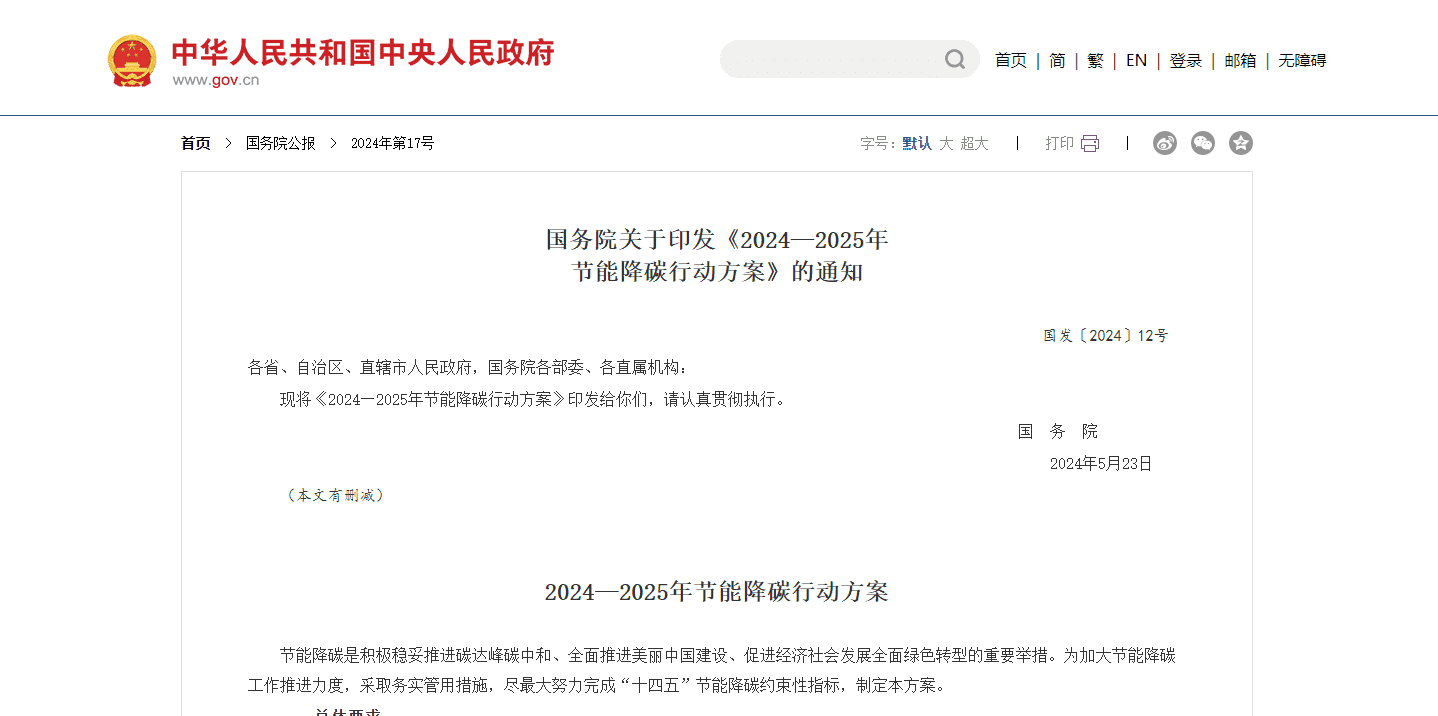The width and height of the screenshot is (1438, 716).
Task: Open 国务院公报 breadcrumb link
Action: click(x=281, y=144)
